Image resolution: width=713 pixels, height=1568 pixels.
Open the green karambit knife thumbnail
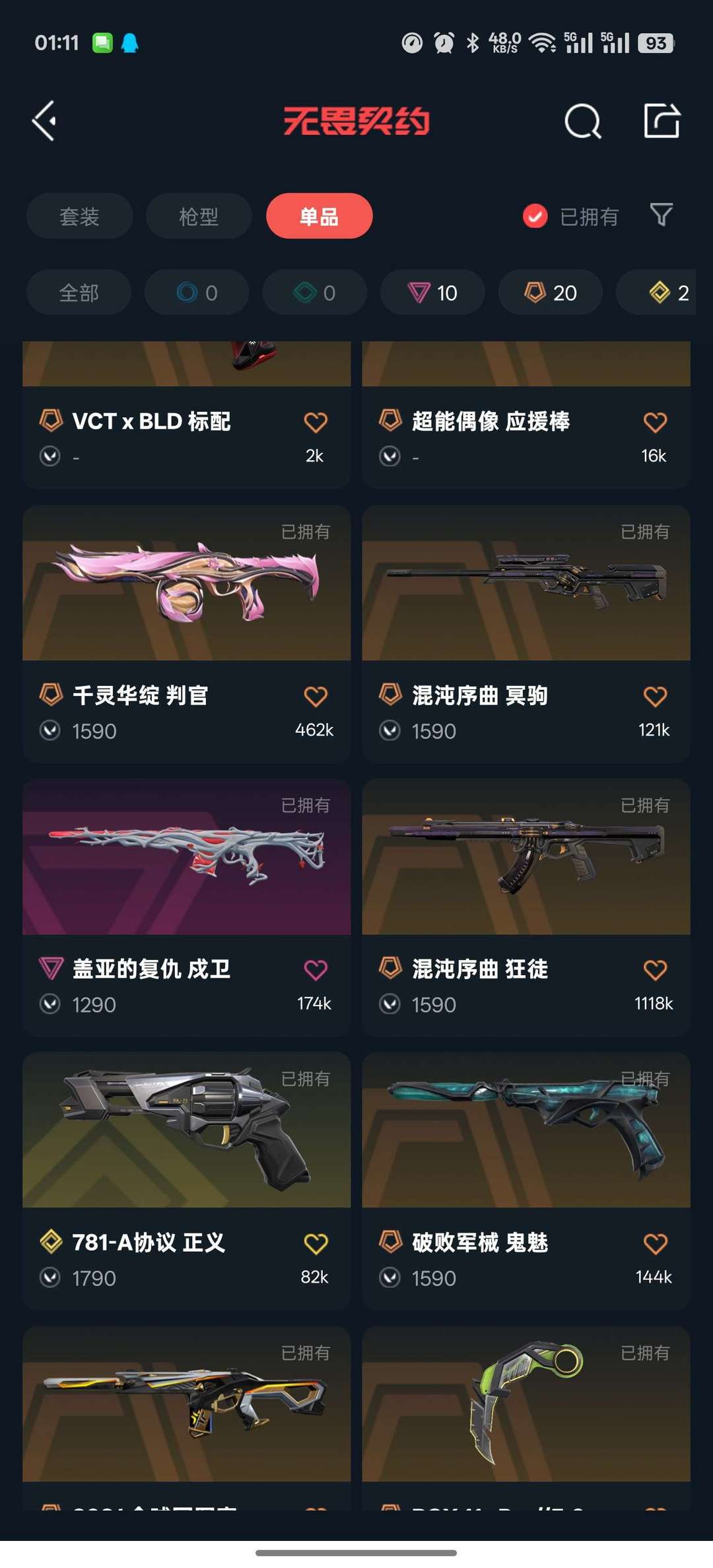[526, 1404]
